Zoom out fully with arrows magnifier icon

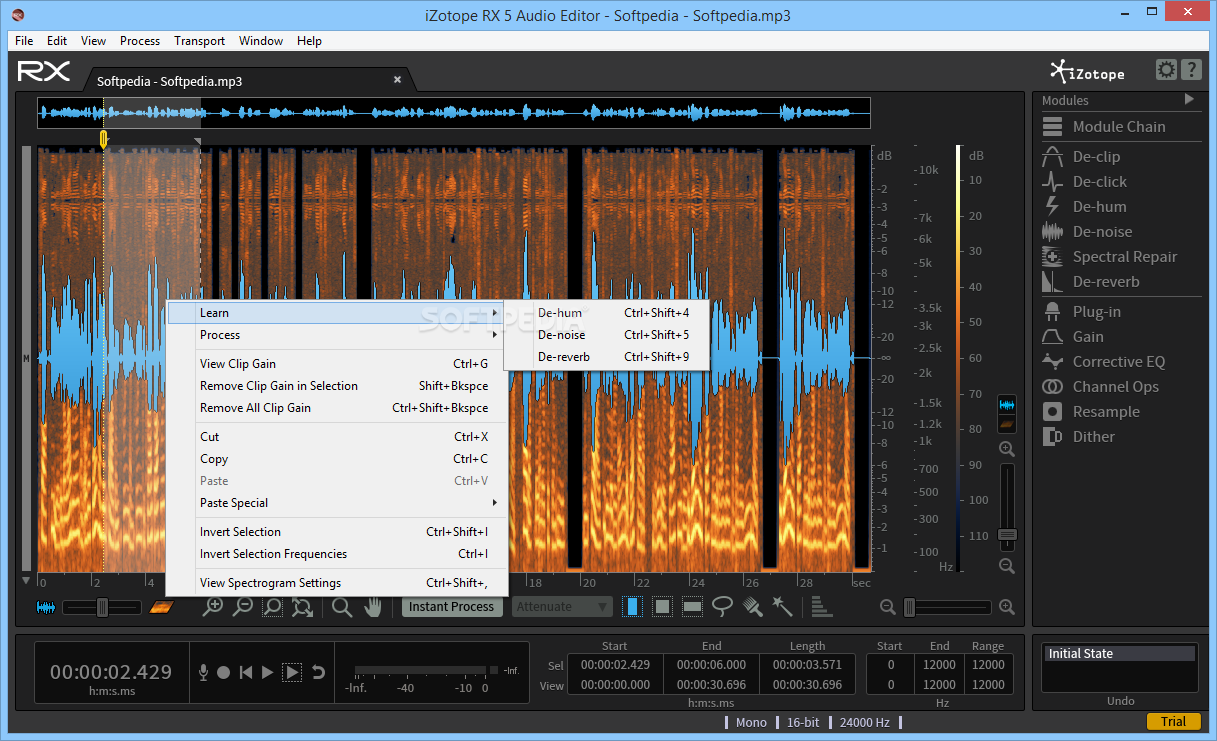[302, 606]
